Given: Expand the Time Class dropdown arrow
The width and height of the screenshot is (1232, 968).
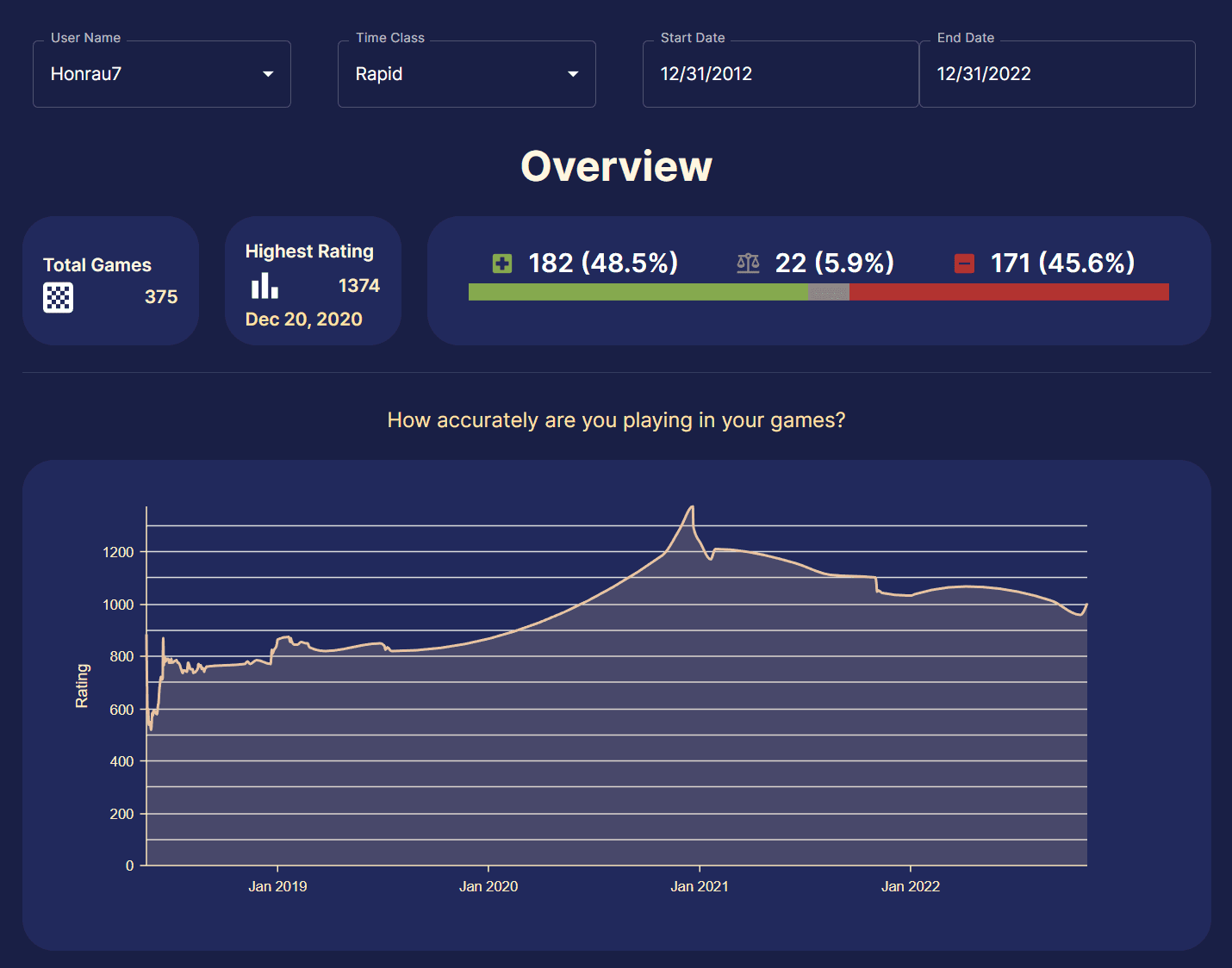Looking at the screenshot, I should 573,74.
